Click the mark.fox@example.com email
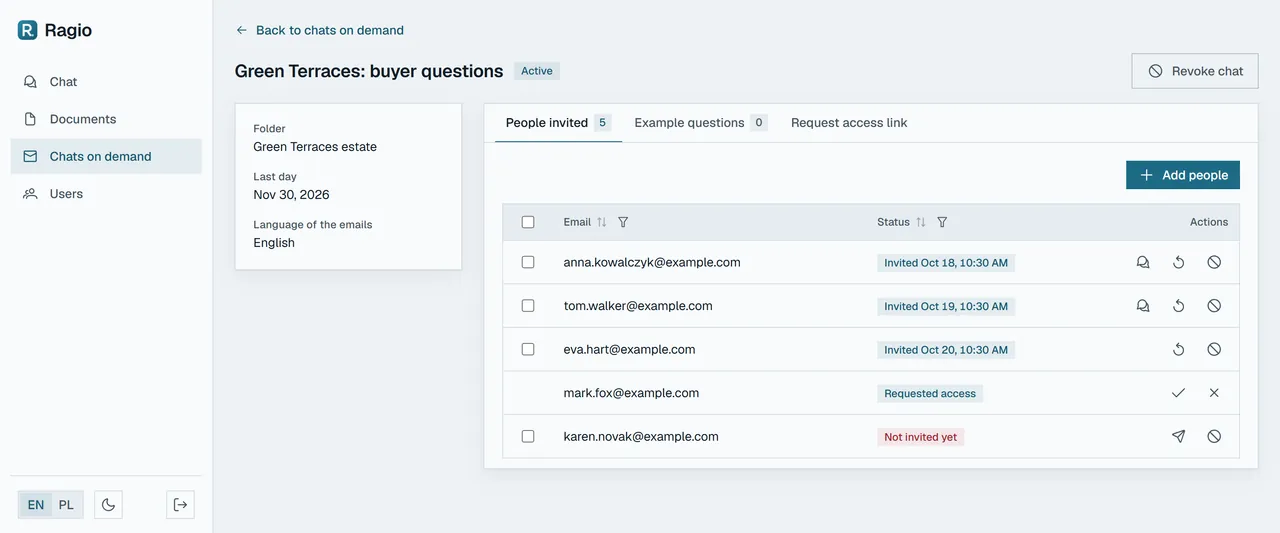This screenshot has width=1280, height=533. (631, 393)
